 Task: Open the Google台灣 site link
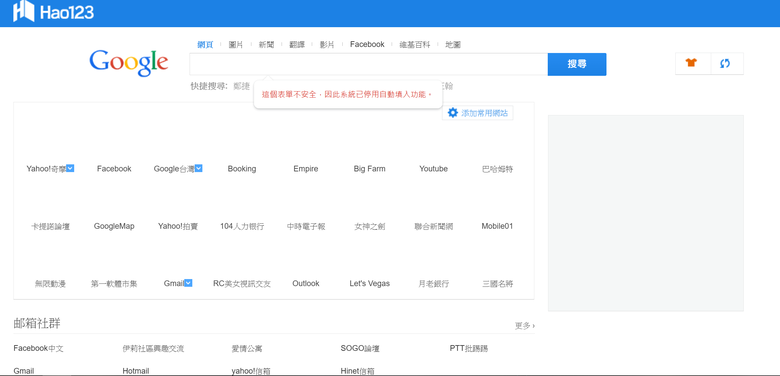(x=174, y=169)
